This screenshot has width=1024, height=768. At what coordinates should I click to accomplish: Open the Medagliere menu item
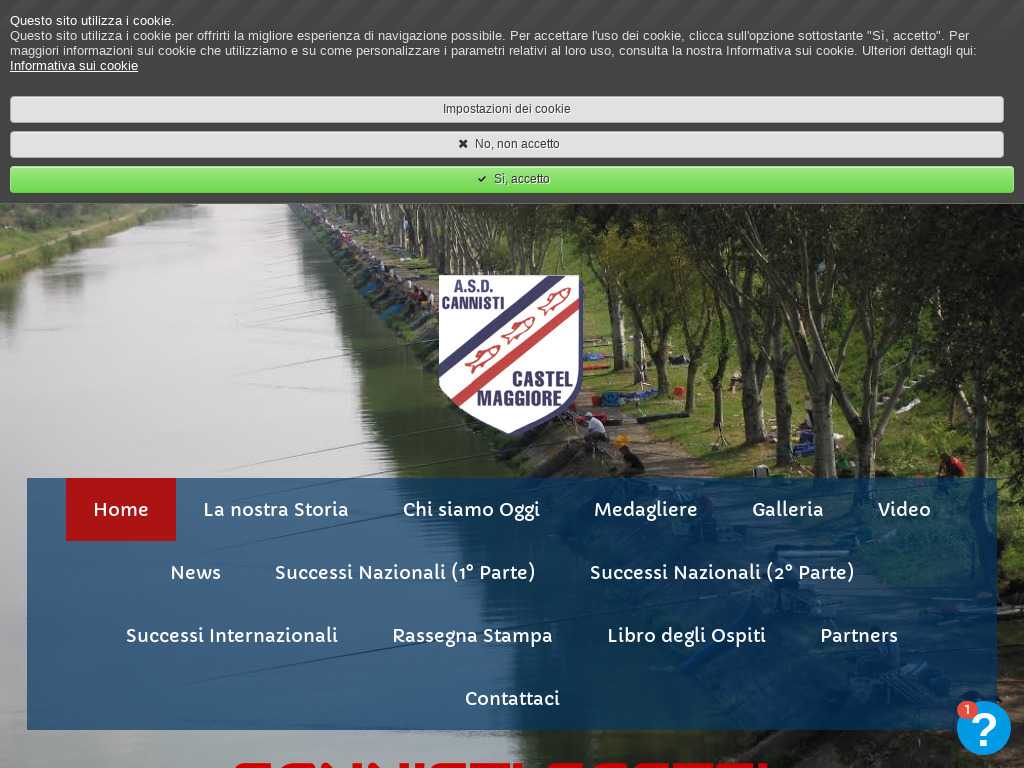(646, 510)
